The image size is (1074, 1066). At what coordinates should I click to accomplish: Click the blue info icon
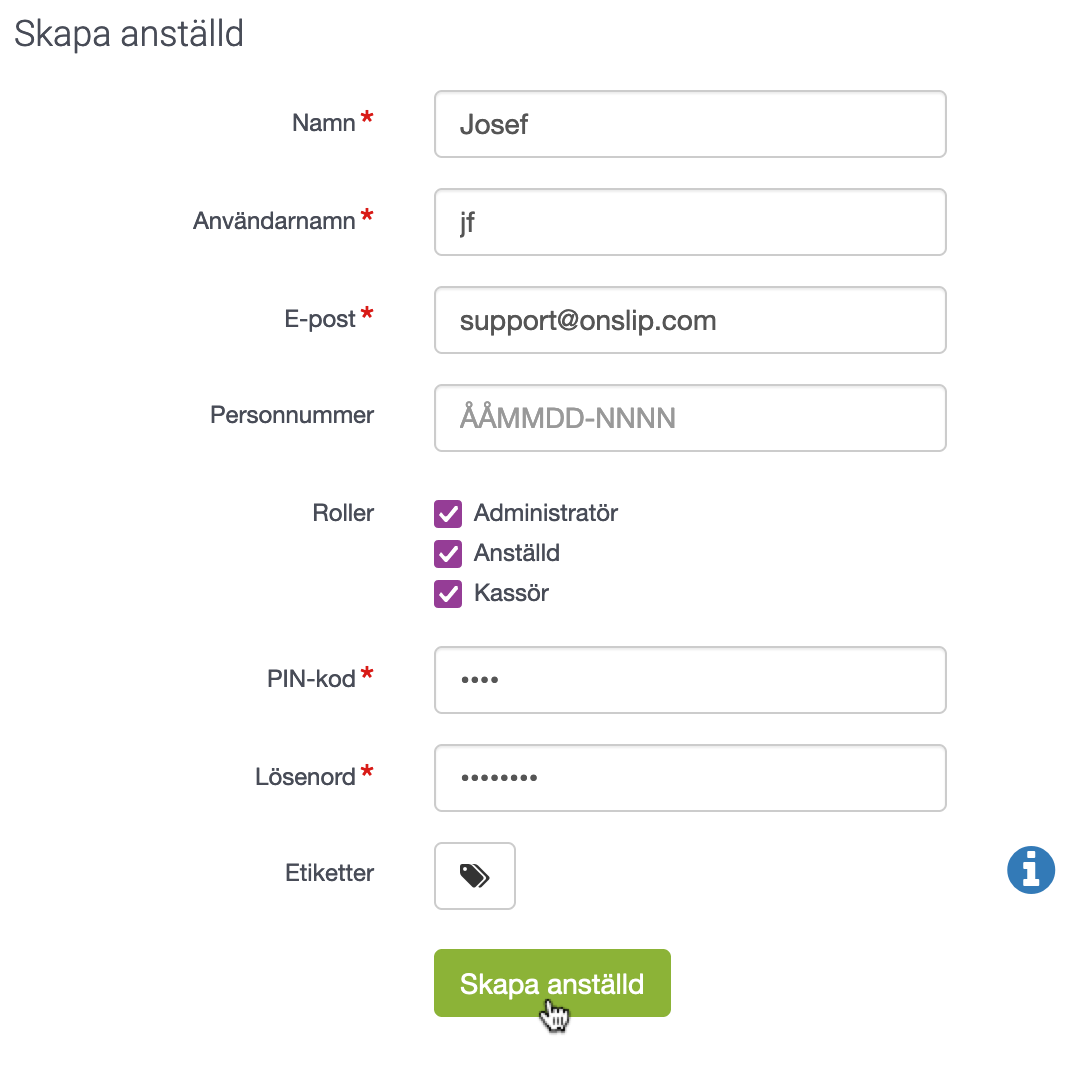pyautogui.click(x=1031, y=870)
